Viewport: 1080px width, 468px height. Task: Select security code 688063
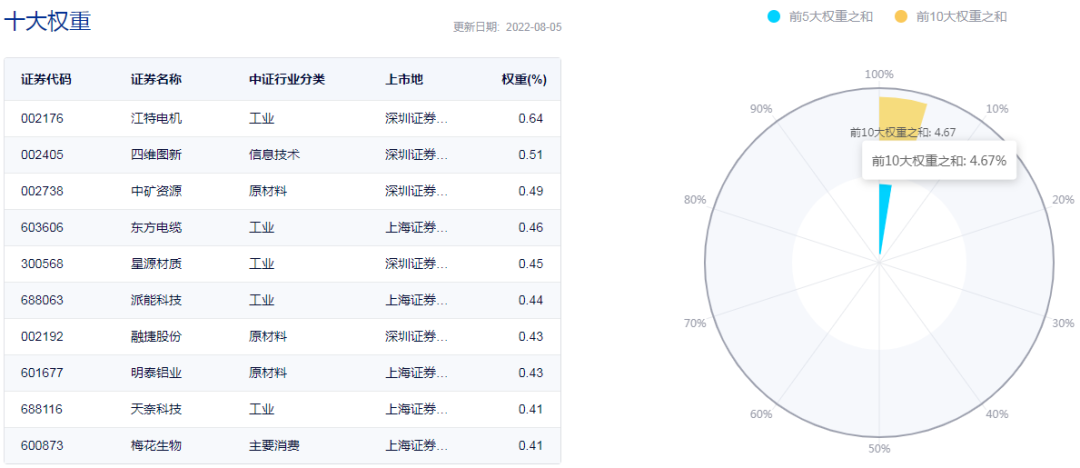42,300
